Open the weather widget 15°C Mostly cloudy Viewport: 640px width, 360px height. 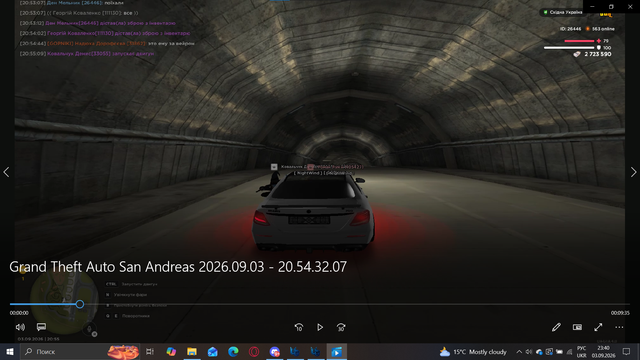coord(473,351)
